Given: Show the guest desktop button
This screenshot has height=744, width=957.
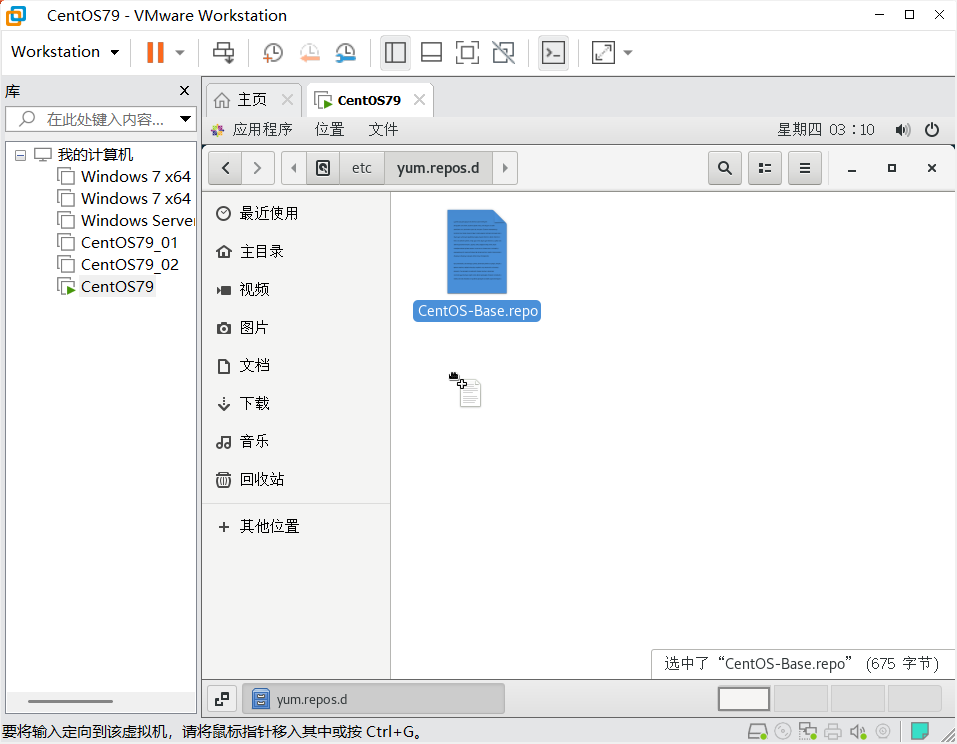Looking at the screenshot, I should tap(222, 699).
